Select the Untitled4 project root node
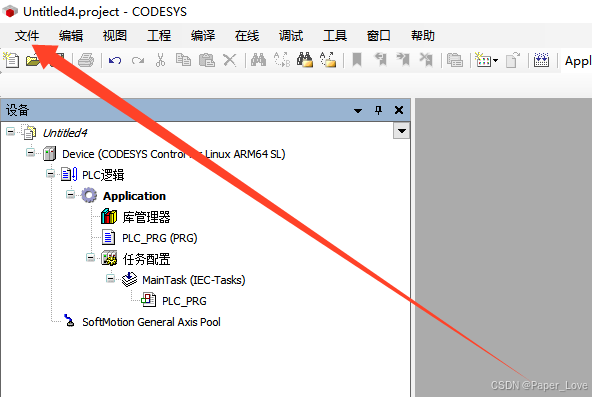Viewport: 592px width, 397px height. (x=65, y=133)
